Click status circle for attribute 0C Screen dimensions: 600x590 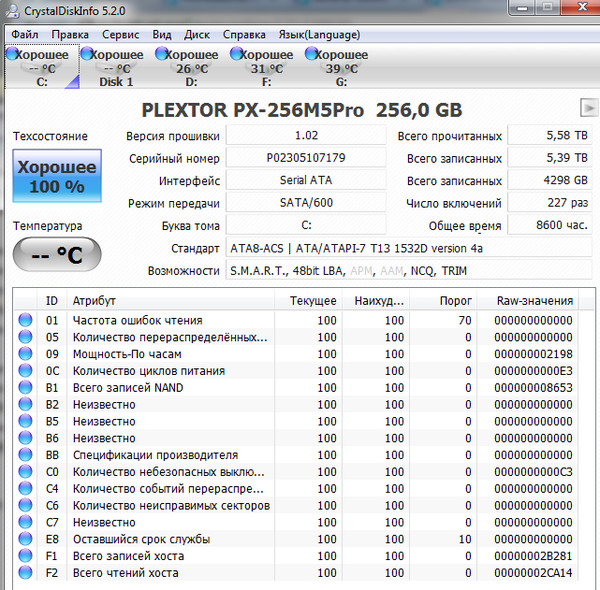tap(25, 370)
